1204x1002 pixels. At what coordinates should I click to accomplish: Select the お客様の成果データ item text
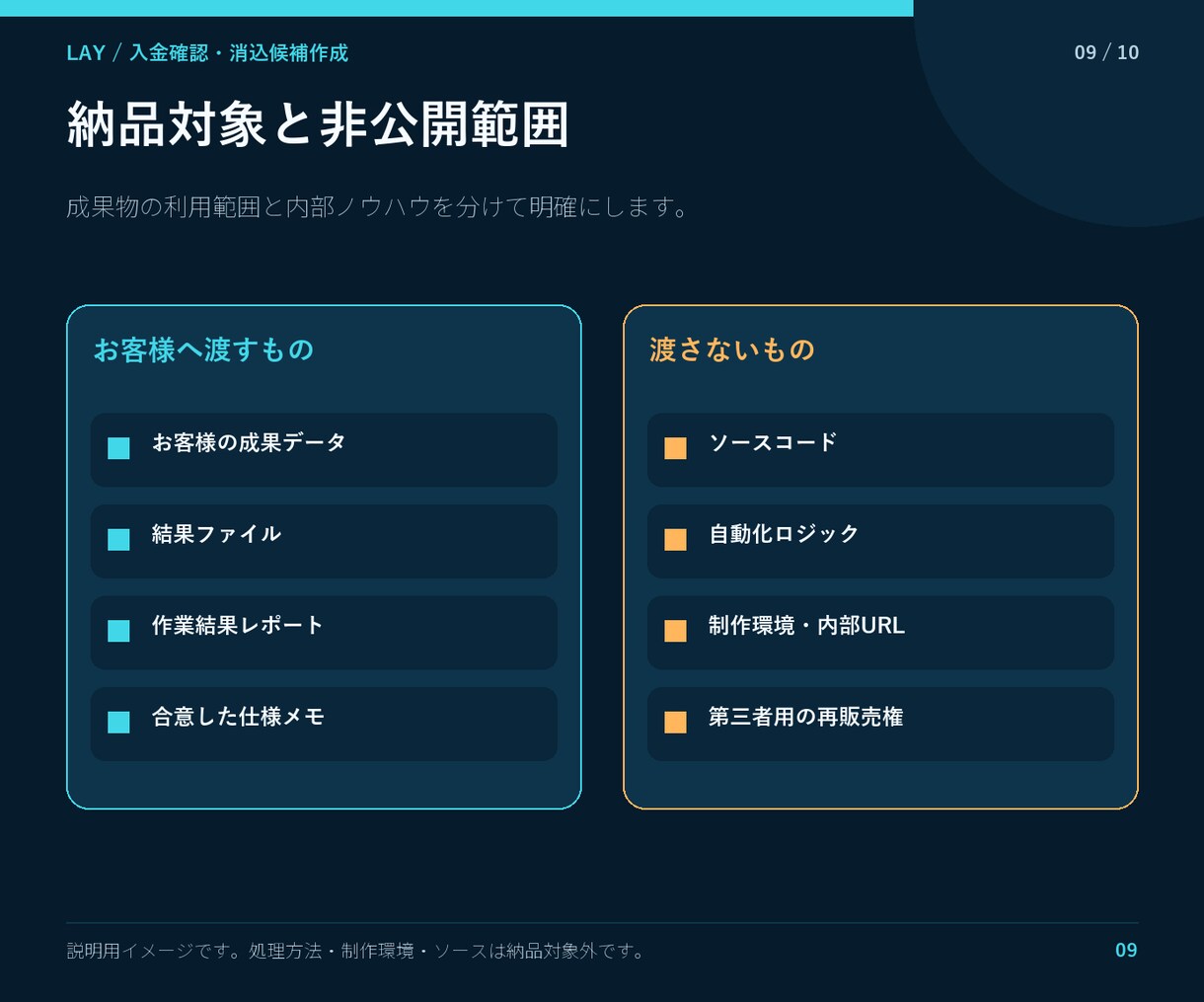pos(249,442)
